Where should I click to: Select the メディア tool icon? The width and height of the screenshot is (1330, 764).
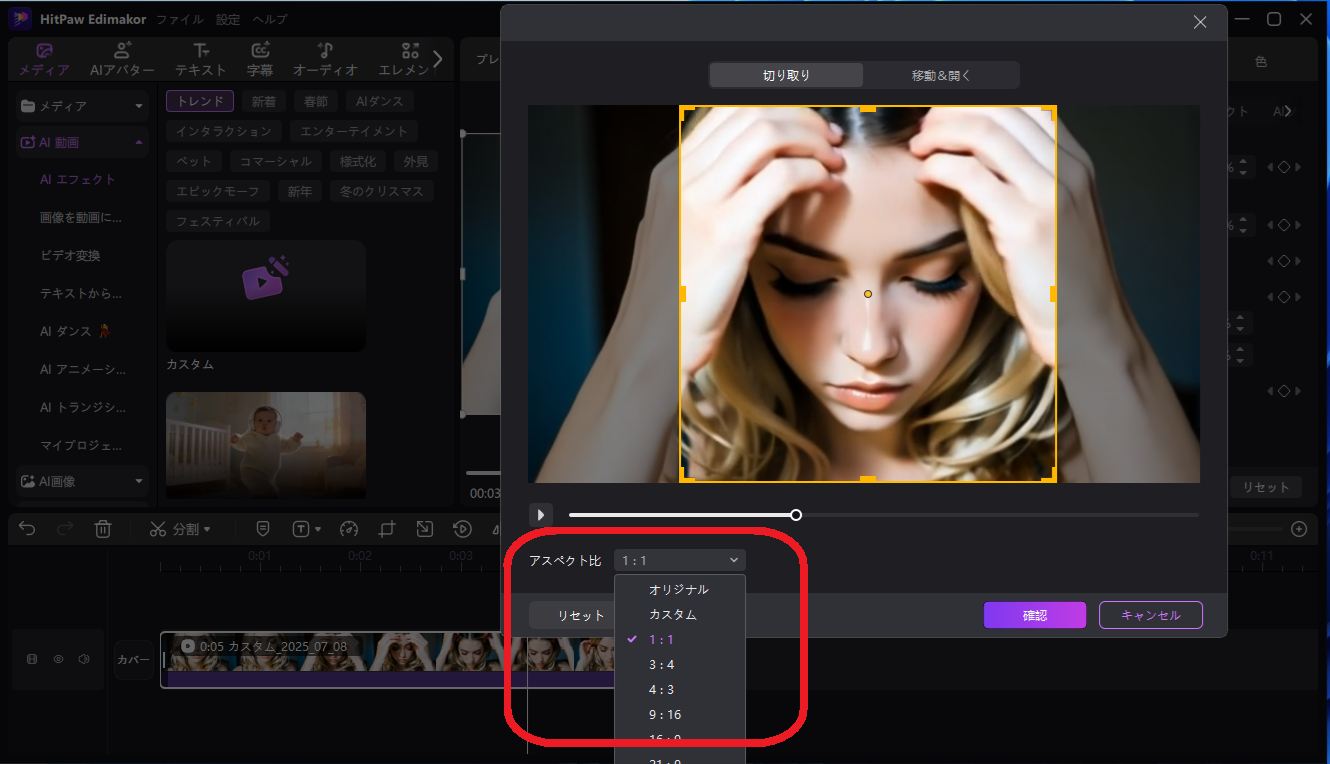coord(43,57)
